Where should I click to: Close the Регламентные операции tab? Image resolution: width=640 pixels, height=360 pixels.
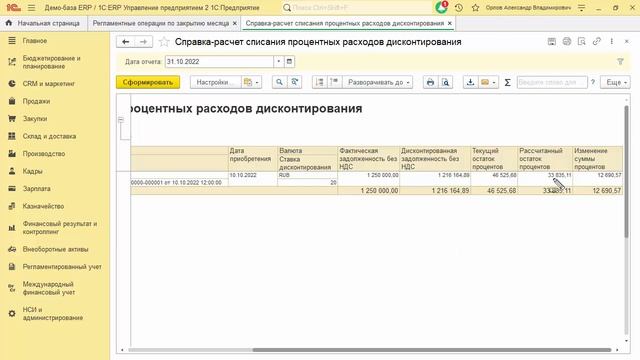pyautogui.click(x=235, y=23)
